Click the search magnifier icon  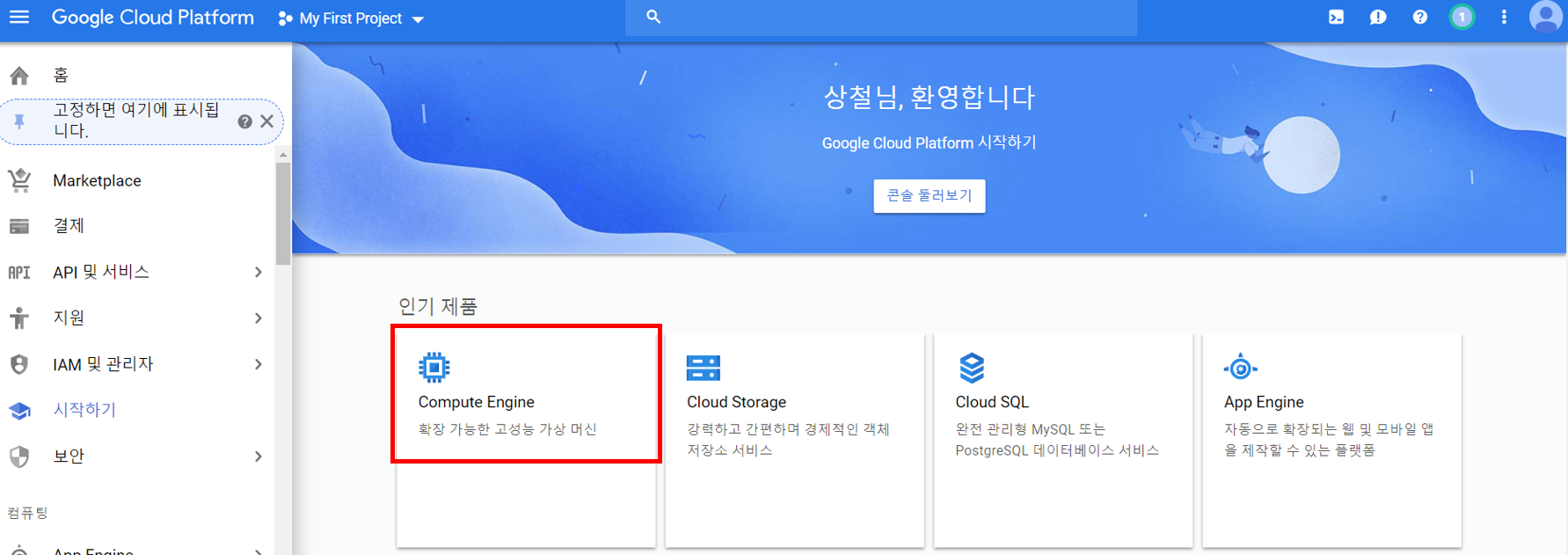click(x=653, y=17)
